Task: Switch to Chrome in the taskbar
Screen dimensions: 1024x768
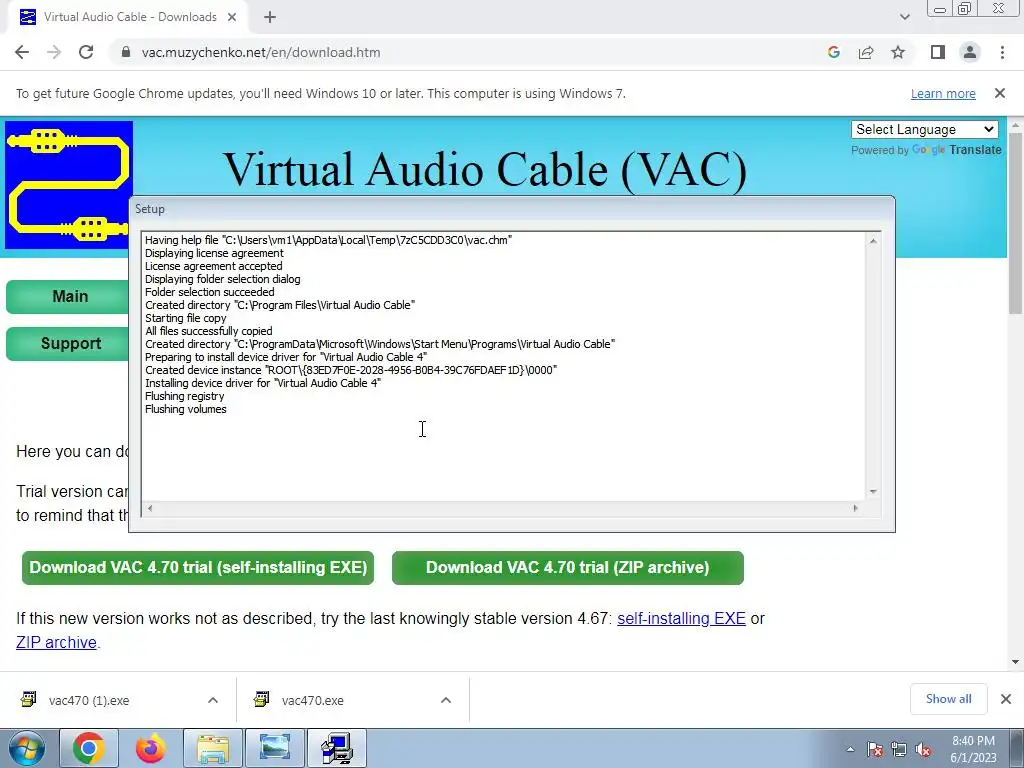Action: [89, 748]
